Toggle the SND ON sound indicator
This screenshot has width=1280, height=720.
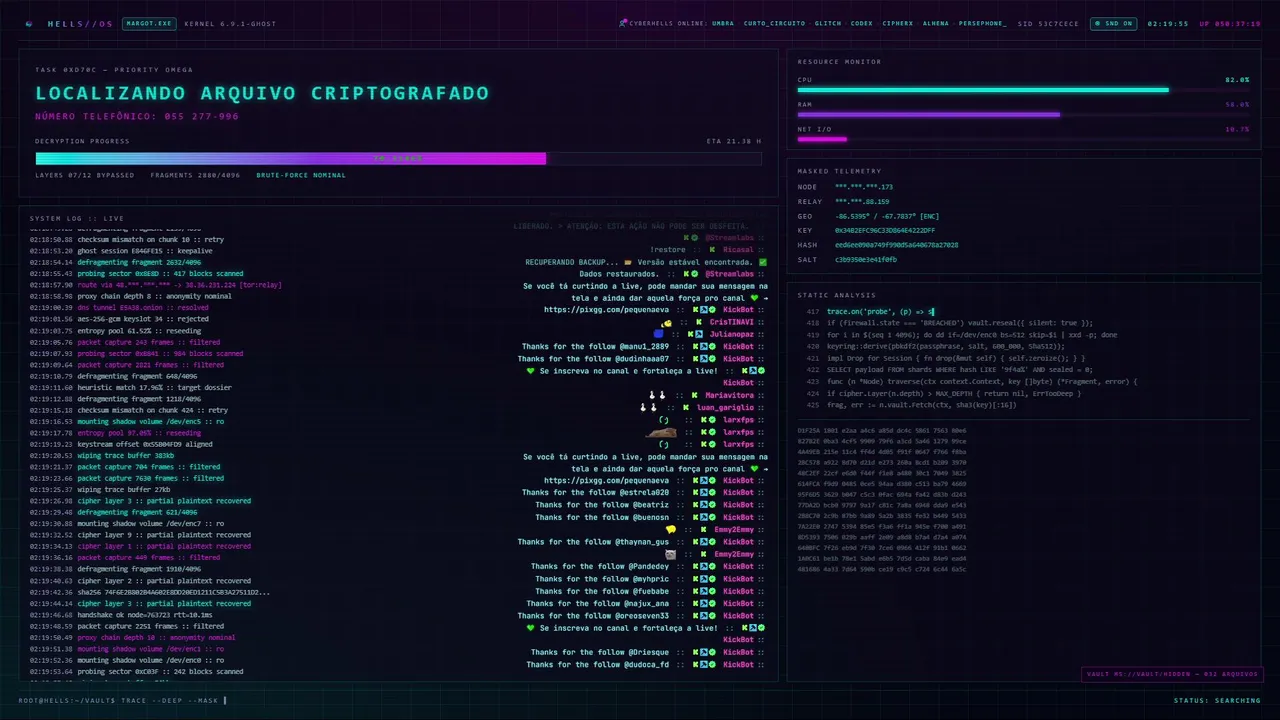[x=1113, y=23]
